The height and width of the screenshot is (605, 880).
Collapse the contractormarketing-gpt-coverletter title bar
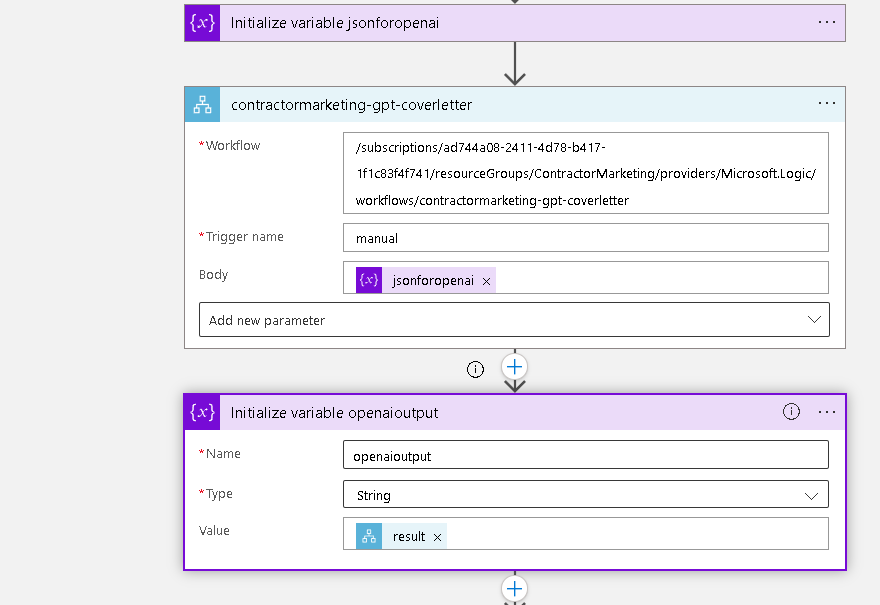(515, 104)
